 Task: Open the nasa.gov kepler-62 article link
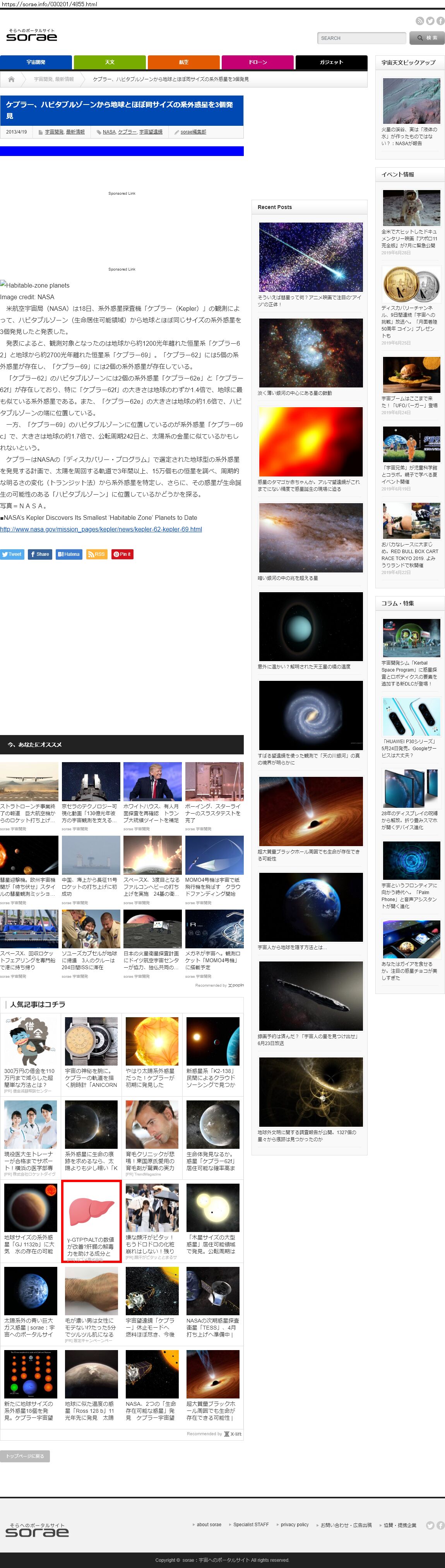pos(101,529)
